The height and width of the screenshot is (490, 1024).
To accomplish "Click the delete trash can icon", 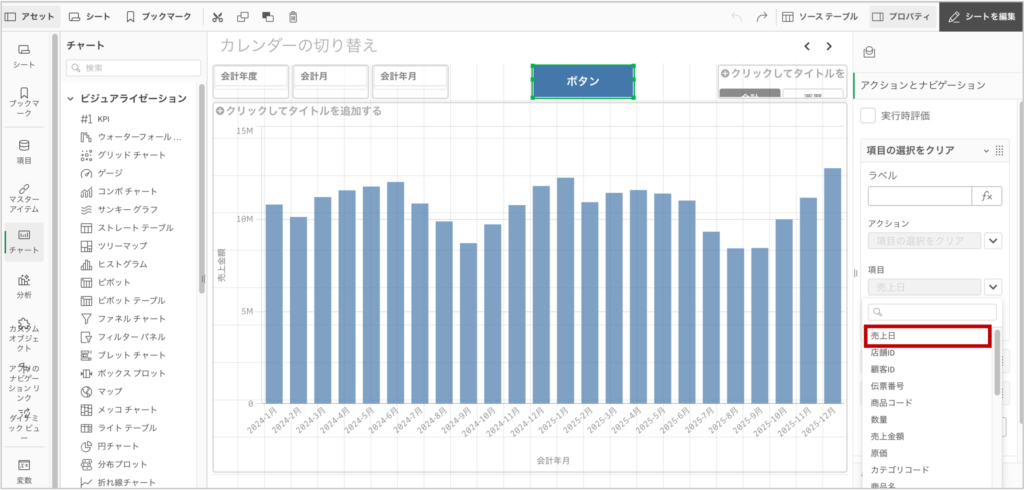I will pyautogui.click(x=293, y=17).
